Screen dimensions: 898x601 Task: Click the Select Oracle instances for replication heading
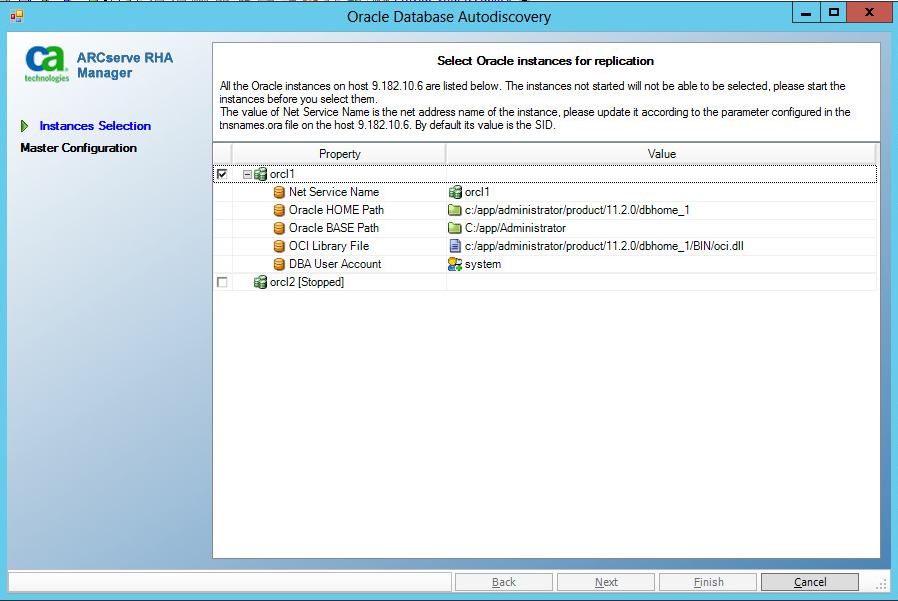pyautogui.click(x=545, y=61)
